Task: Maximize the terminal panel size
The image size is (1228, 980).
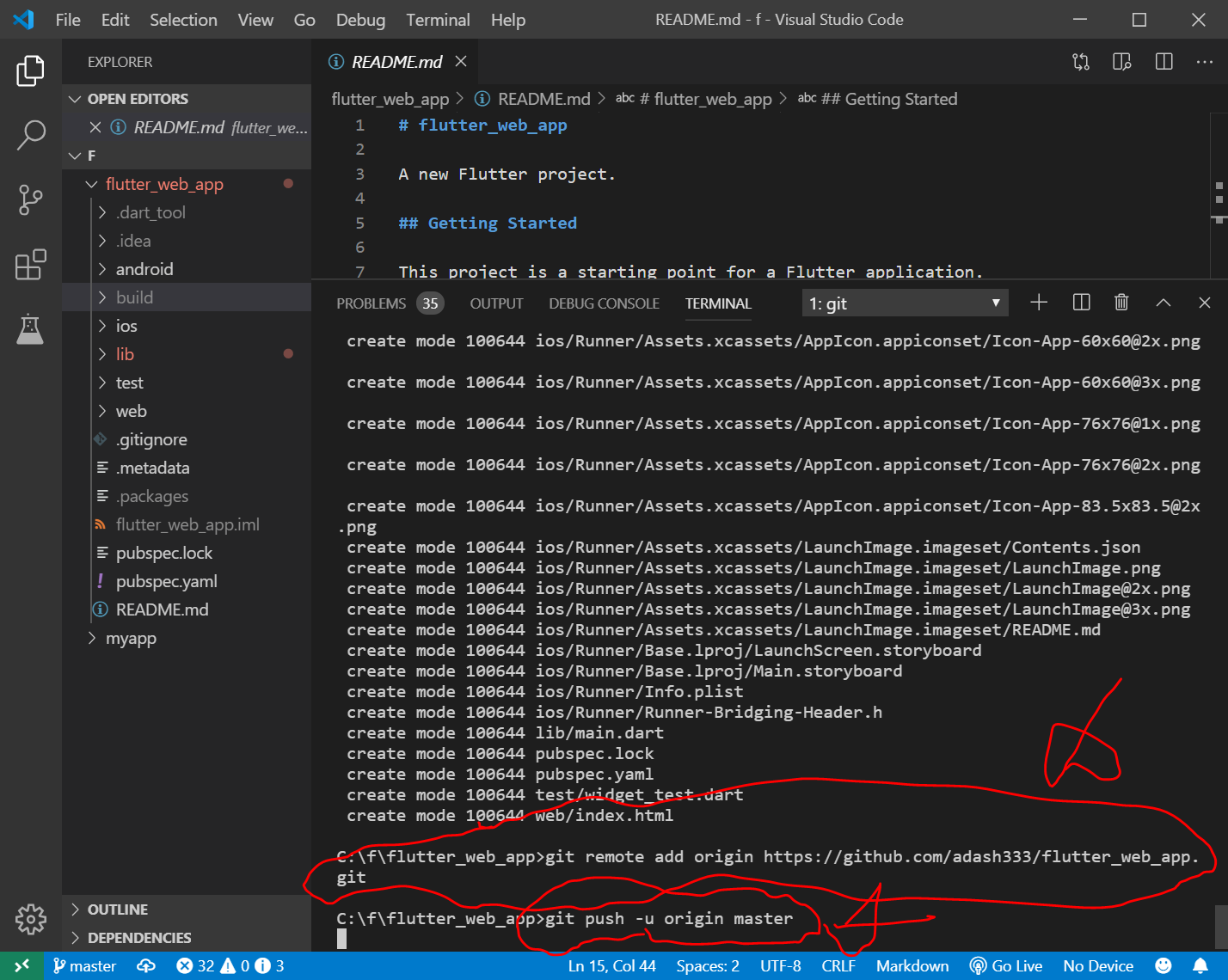Action: tap(1164, 303)
